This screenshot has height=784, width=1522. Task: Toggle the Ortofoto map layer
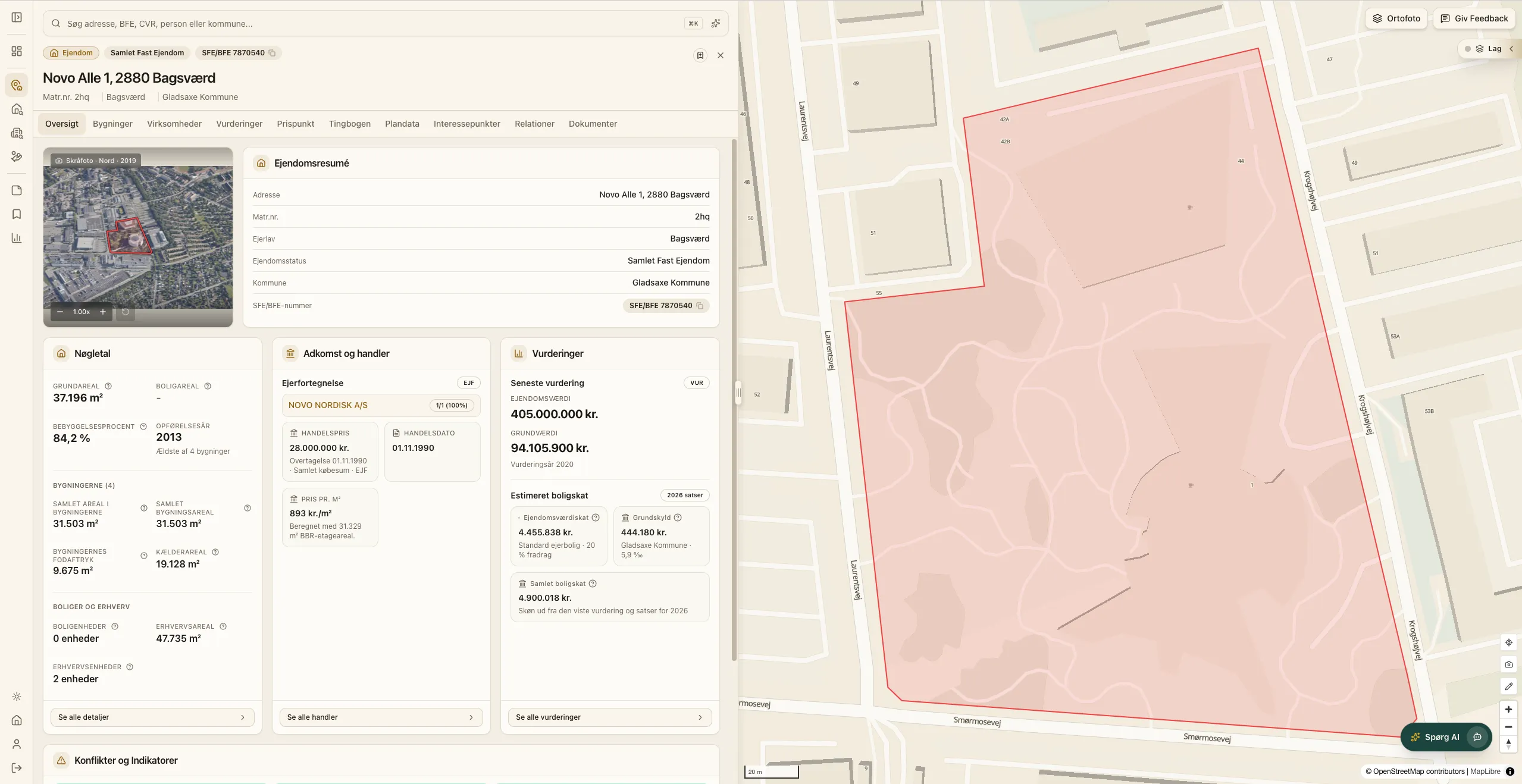(1396, 18)
